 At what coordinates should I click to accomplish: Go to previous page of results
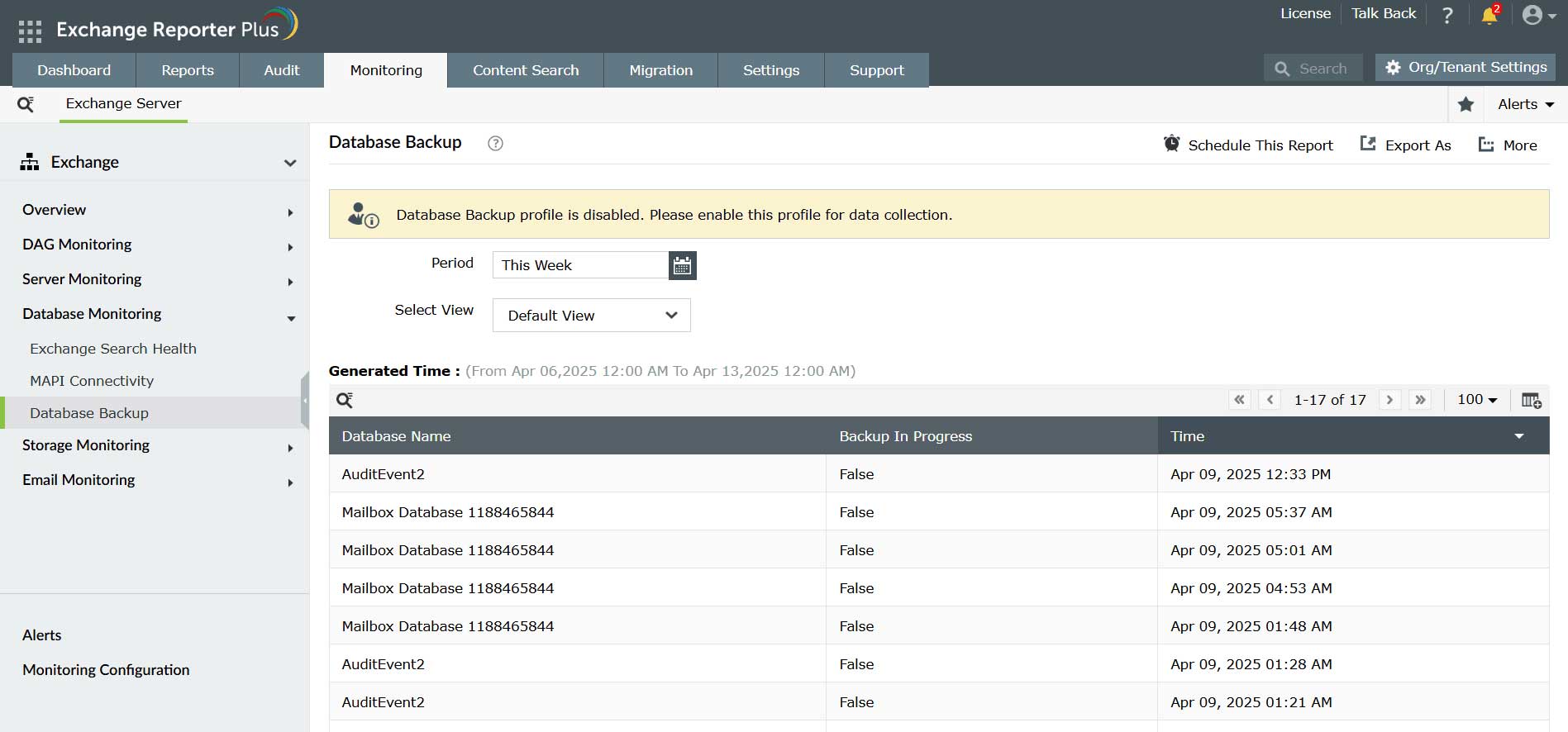click(x=1270, y=400)
